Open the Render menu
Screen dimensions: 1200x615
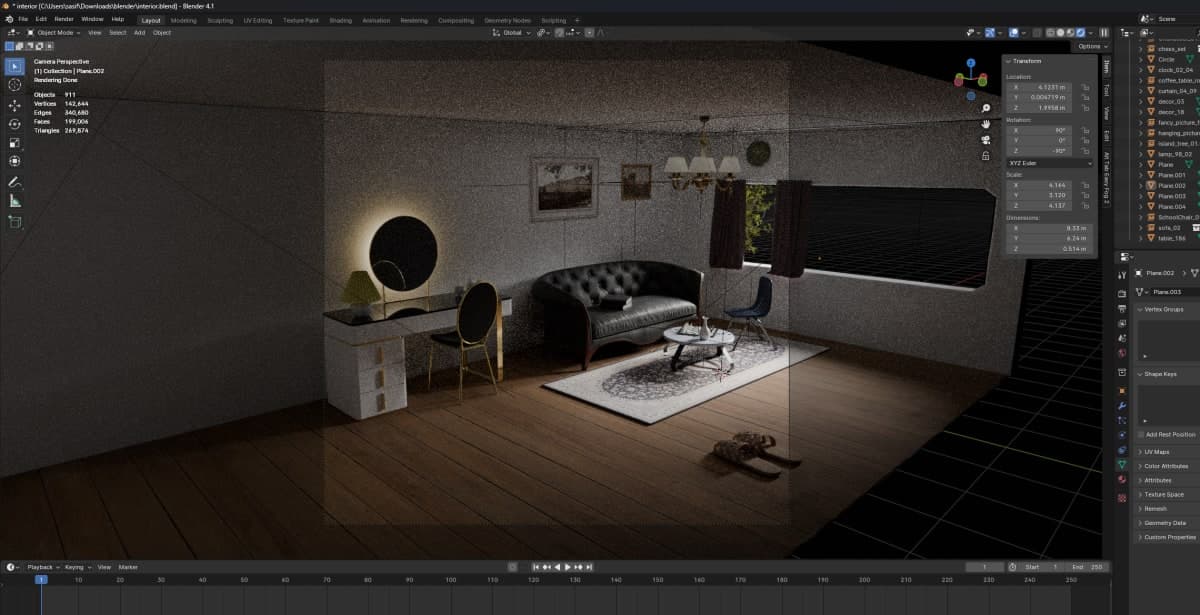64,19
